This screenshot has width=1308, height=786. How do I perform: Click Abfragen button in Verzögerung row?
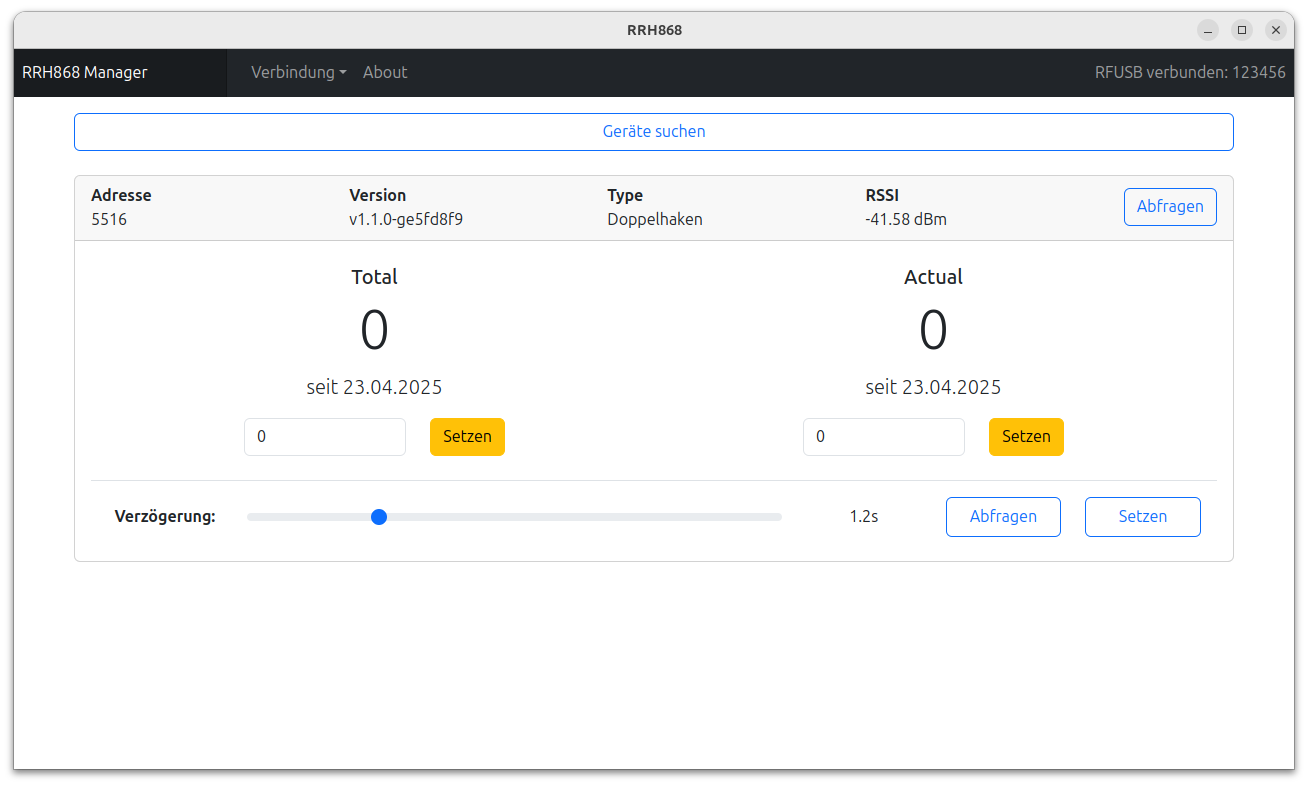(1003, 517)
